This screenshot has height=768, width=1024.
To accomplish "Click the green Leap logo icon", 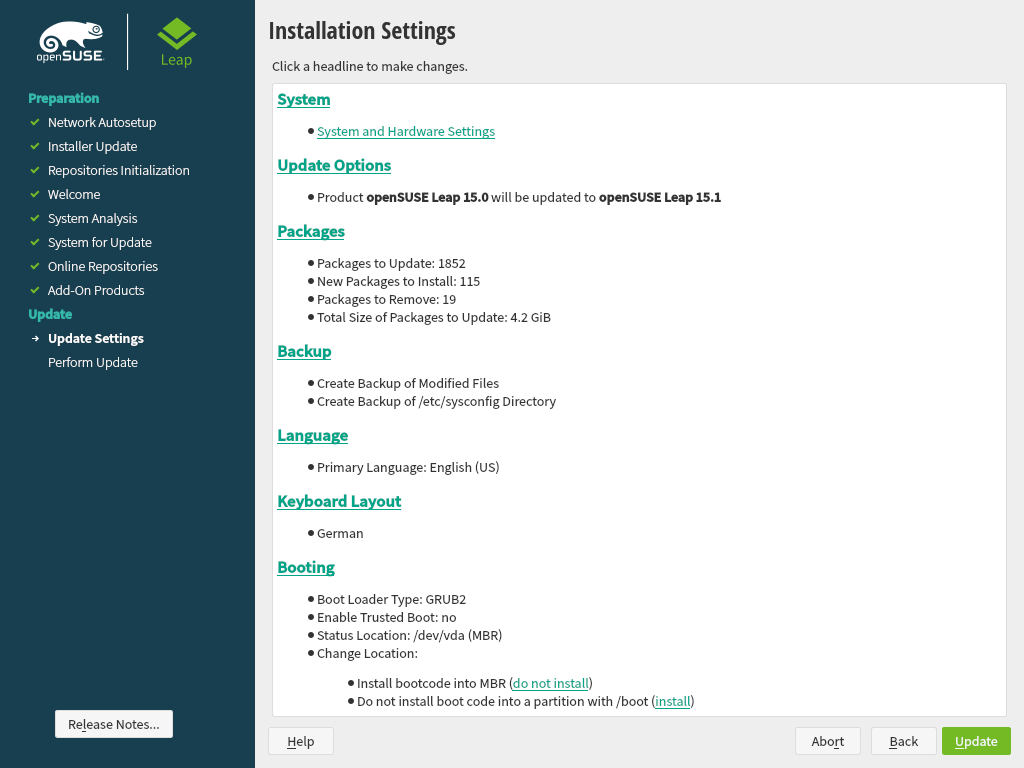I will (176, 34).
